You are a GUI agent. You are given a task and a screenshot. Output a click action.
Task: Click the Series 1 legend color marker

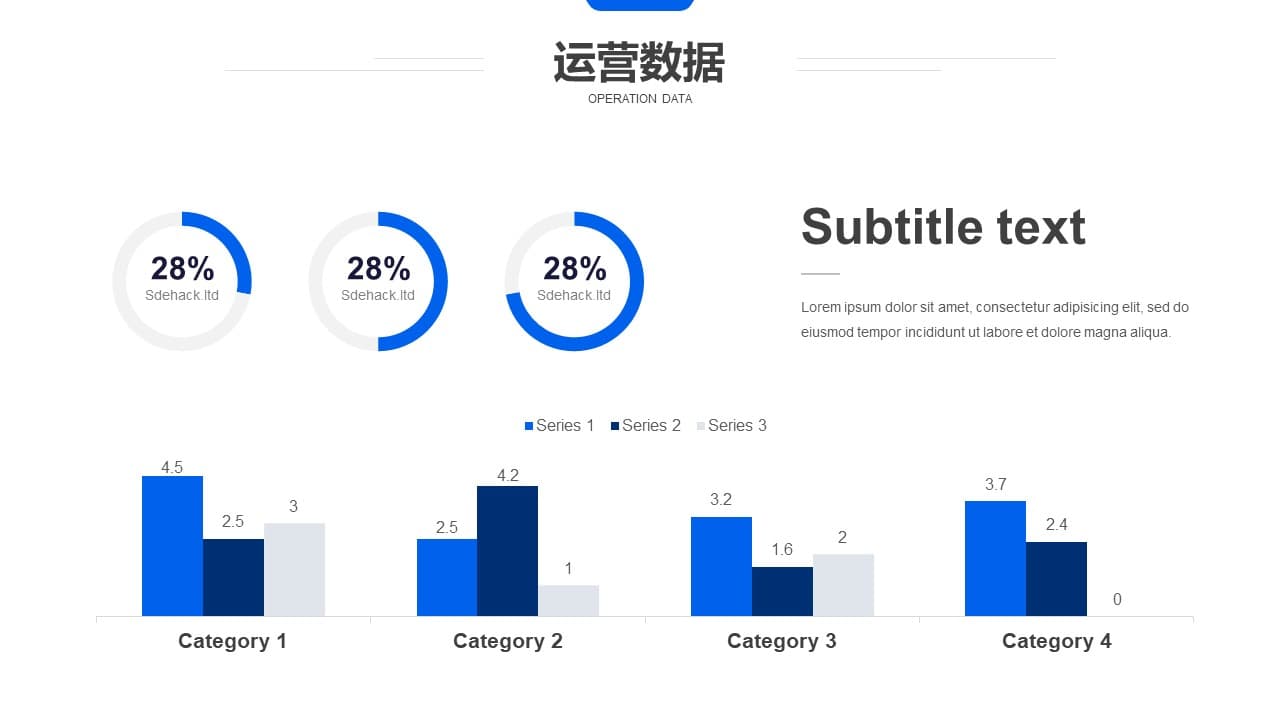529,426
